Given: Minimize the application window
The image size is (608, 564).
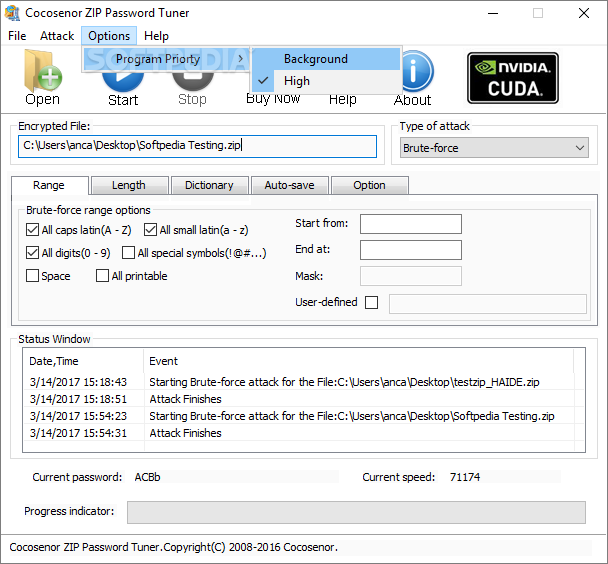Looking at the screenshot, I should click(x=493, y=13).
